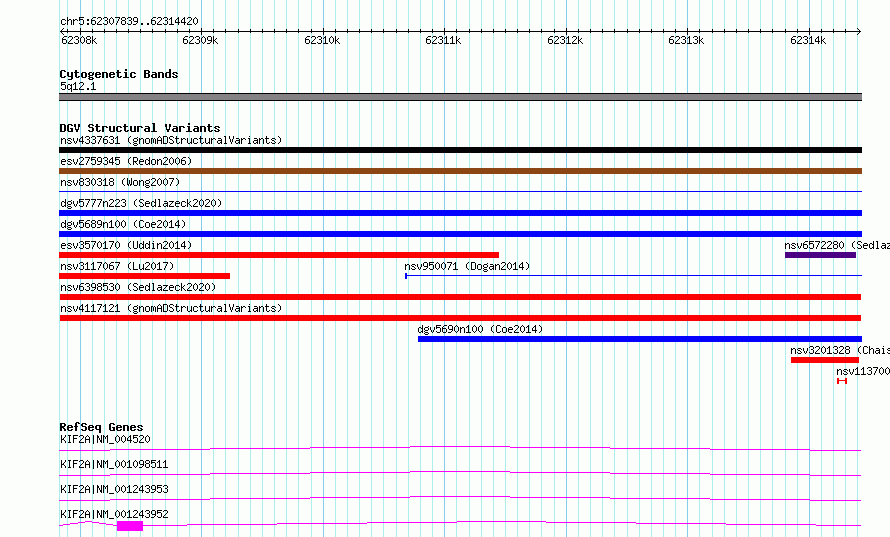Click the 62309k ruler tick label

(200, 40)
